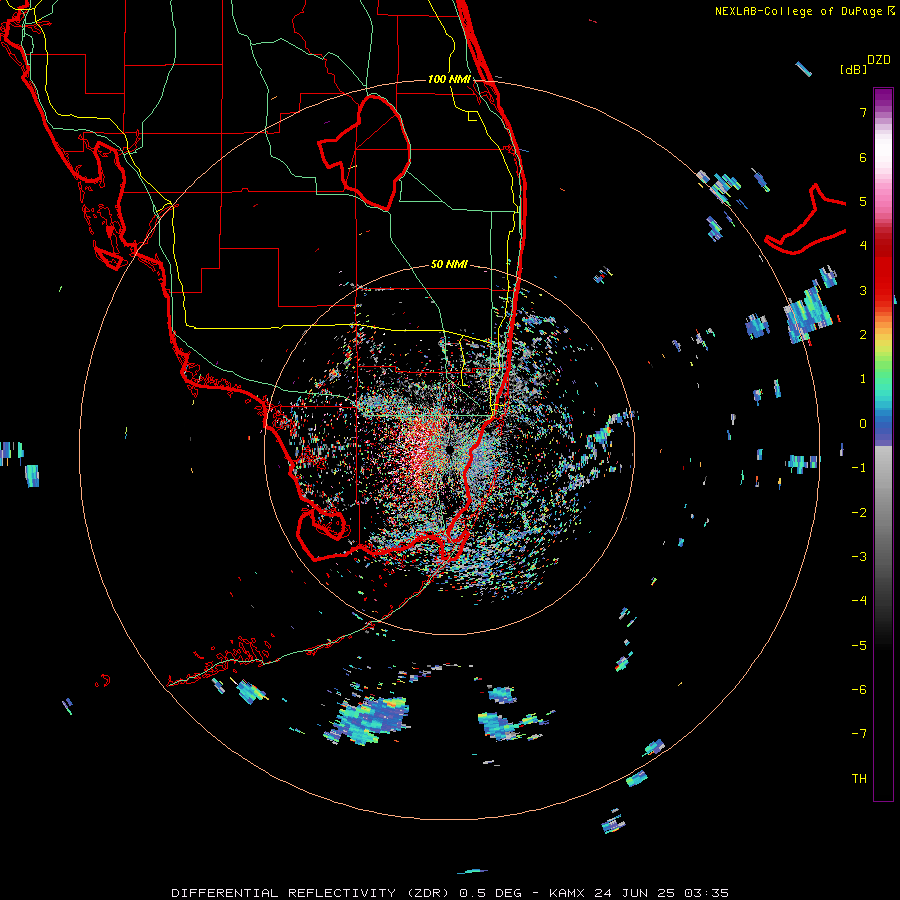Click the 0.5 DEG elevation text

[491, 893]
